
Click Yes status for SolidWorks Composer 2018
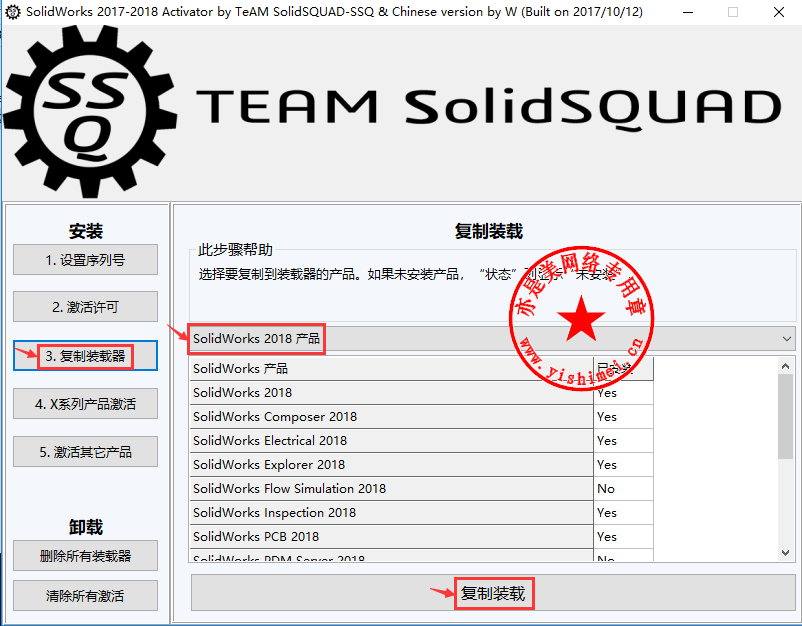[x=623, y=416]
